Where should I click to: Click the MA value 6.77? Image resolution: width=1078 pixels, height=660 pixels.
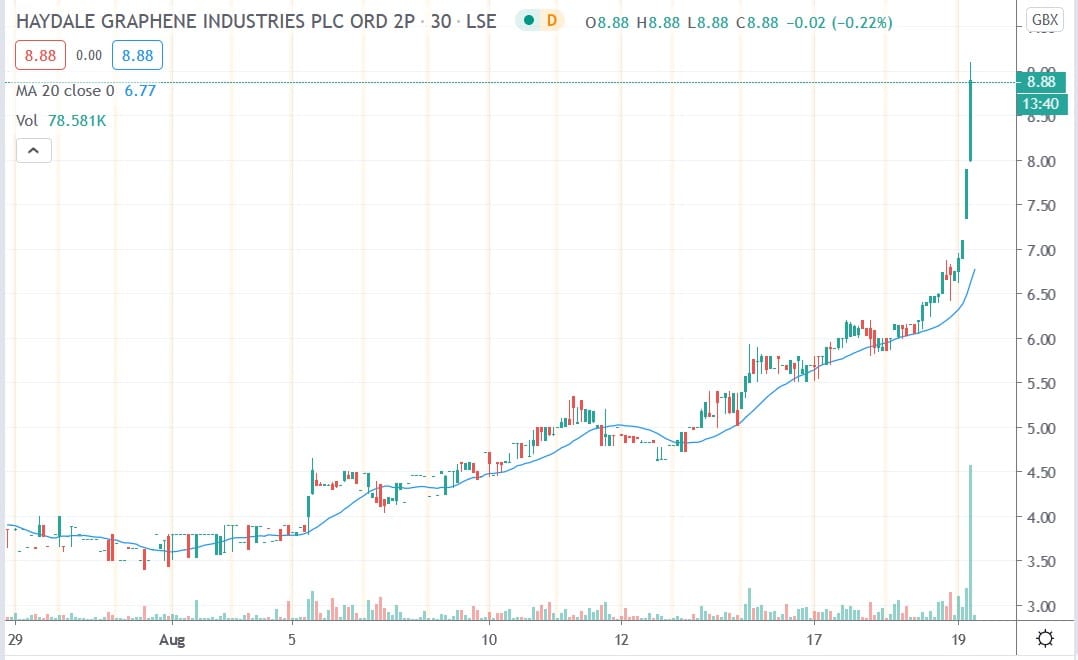tap(140, 91)
